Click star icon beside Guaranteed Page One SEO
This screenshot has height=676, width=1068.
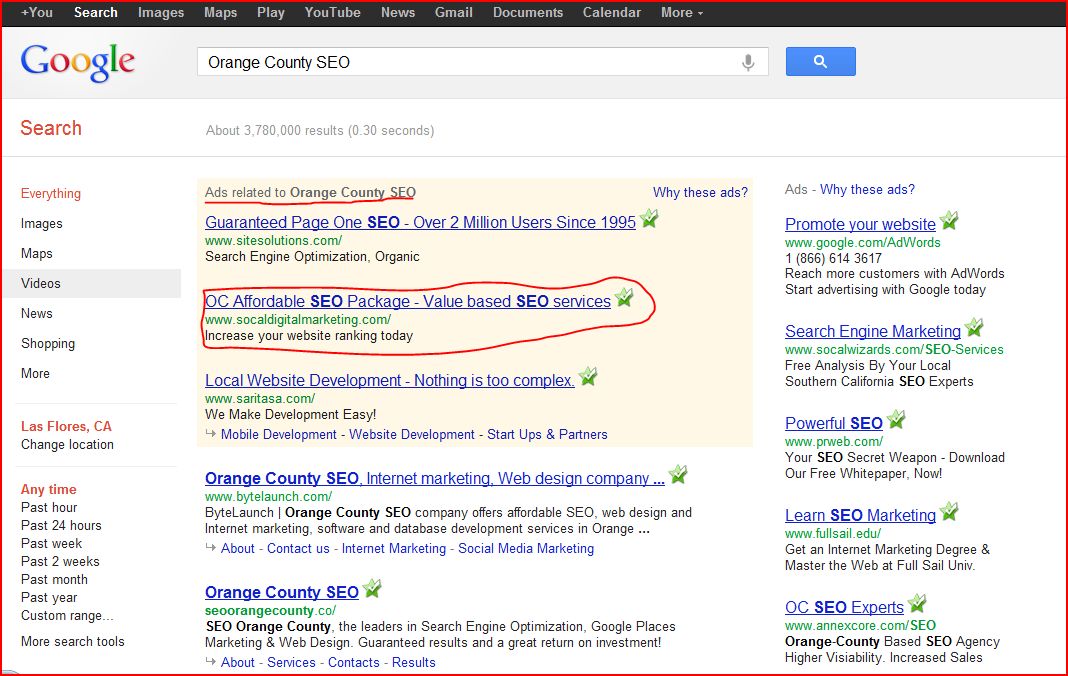[649, 219]
